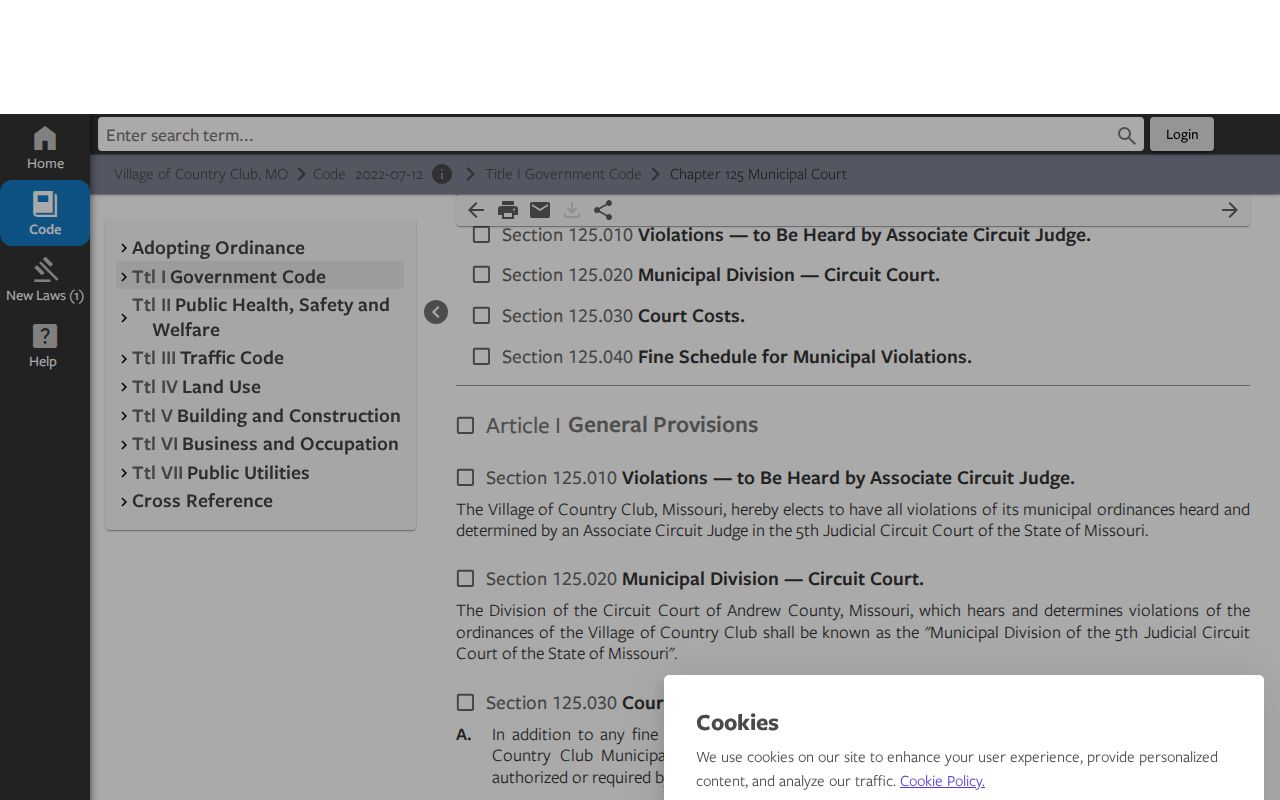Image resolution: width=1280 pixels, height=800 pixels.
Task: Open Section 125.030 Court Costs link
Action: pyautogui.click(x=623, y=315)
